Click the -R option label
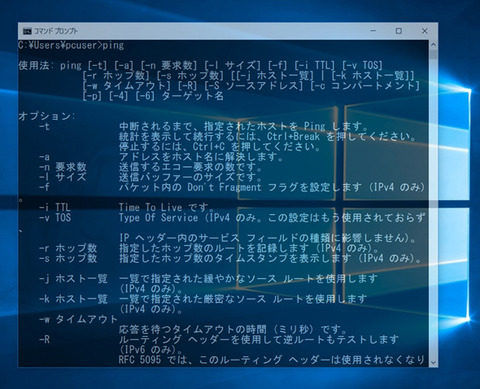This screenshot has width=480, height=389. pos(44,339)
